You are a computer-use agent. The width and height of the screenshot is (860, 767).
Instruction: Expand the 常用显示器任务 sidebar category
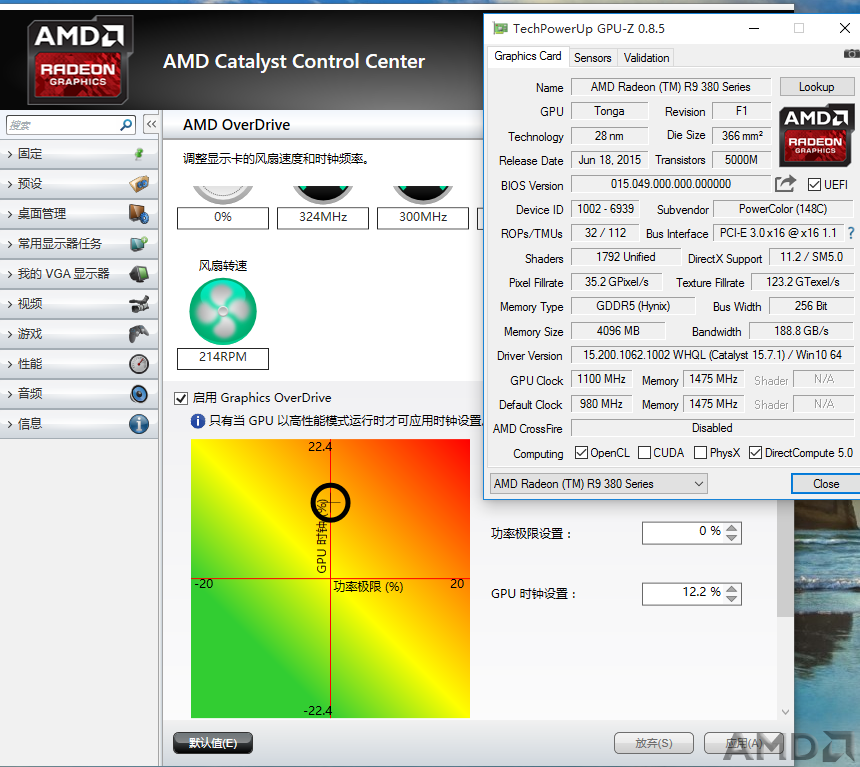tap(79, 243)
